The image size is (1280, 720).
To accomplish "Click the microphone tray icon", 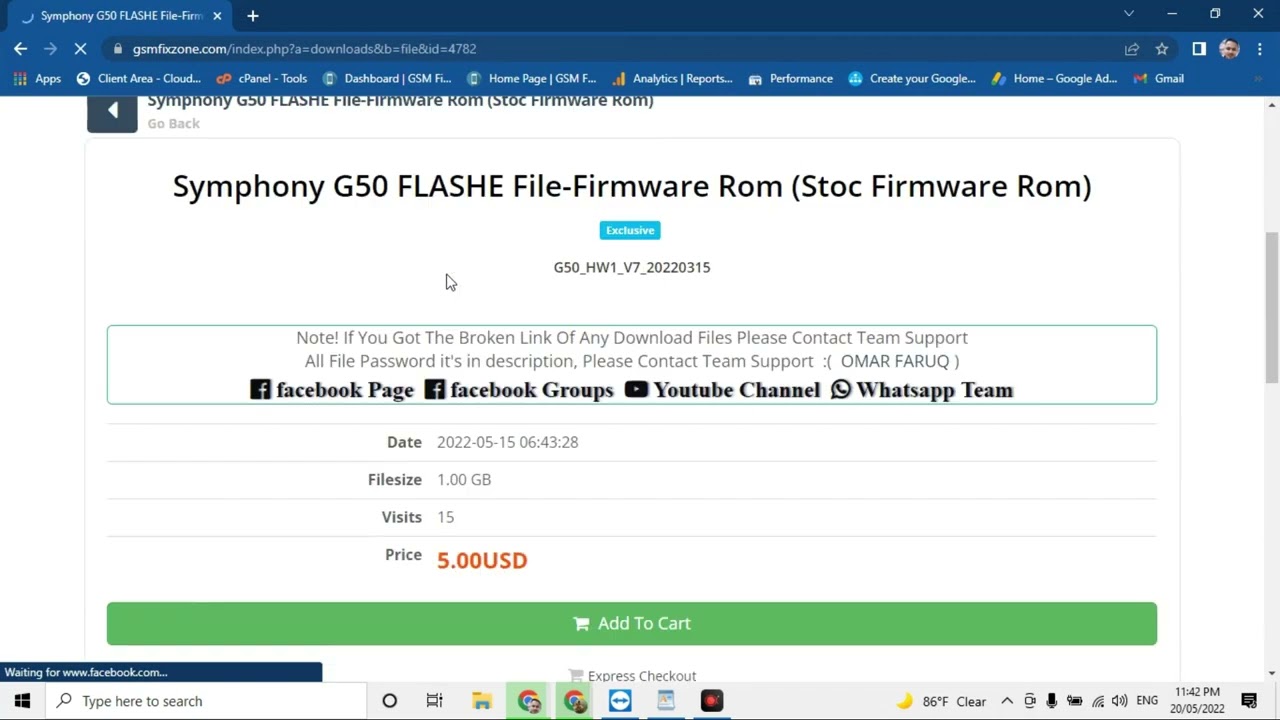I will pos(1052,701).
